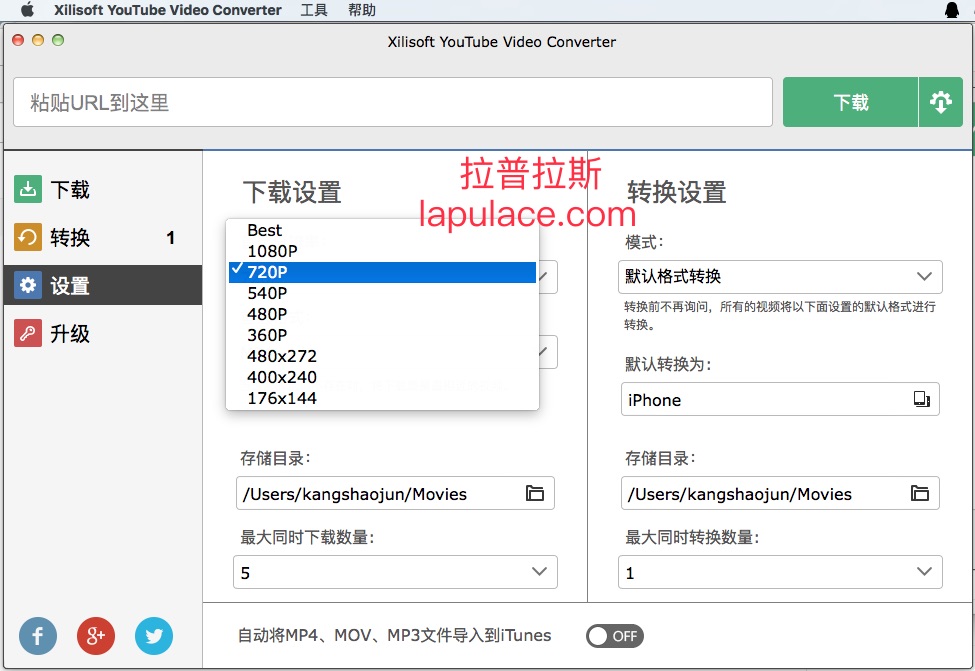Click the device profile icon in iPhone field
Screen dimensions: 975x671
point(922,399)
